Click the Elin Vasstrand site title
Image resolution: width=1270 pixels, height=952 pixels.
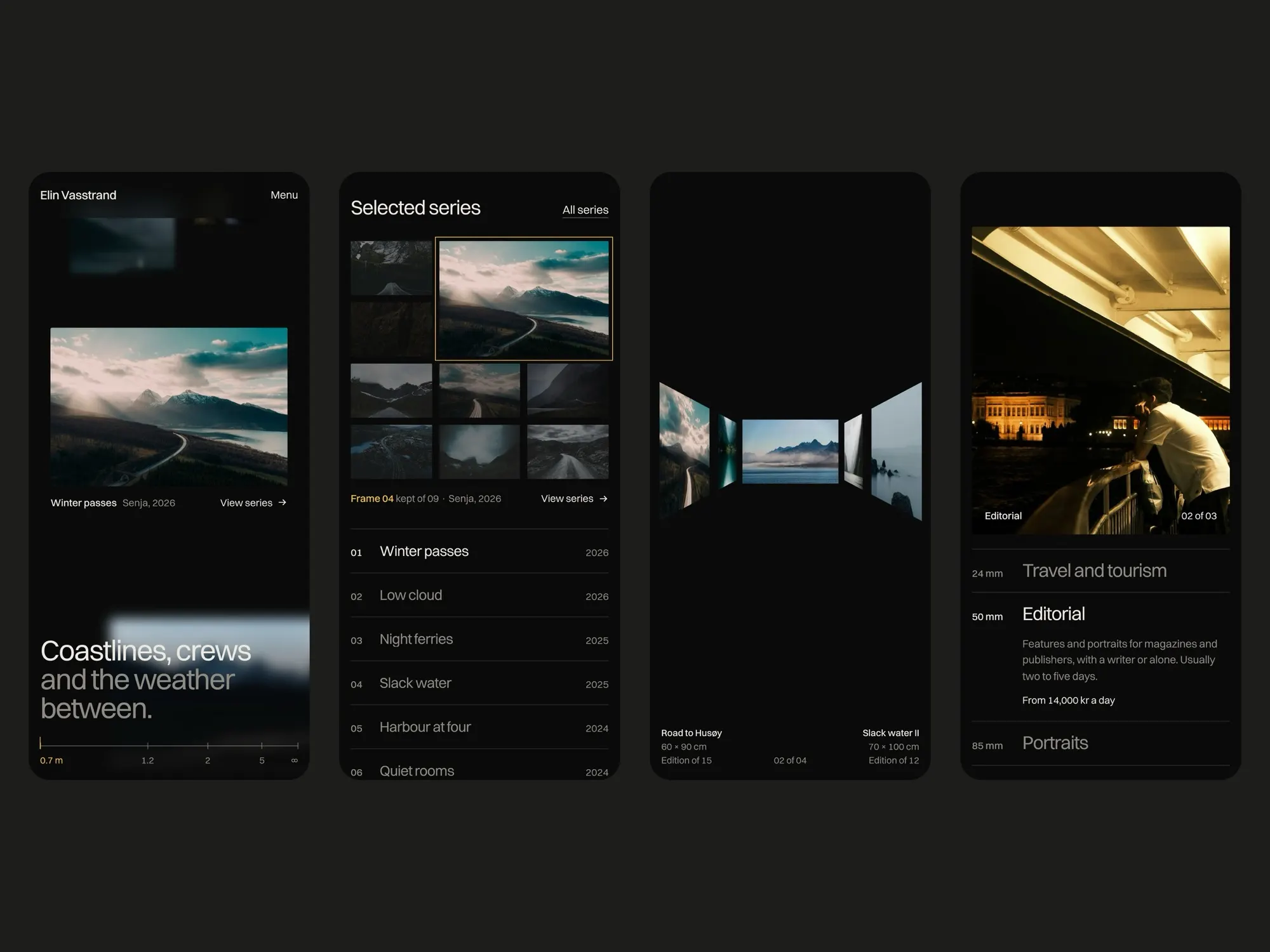tap(78, 195)
